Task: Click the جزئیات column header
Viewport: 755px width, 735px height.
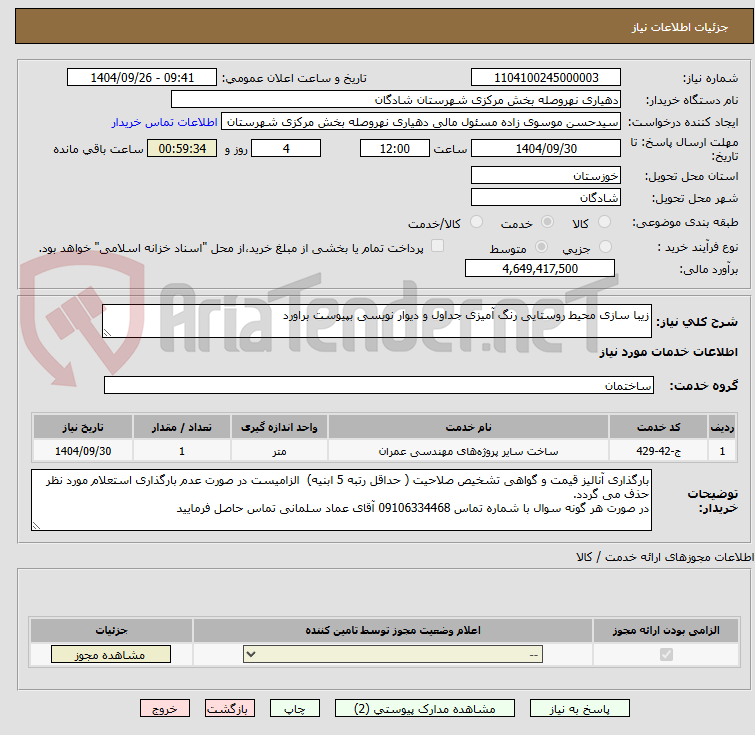Action: point(111,630)
